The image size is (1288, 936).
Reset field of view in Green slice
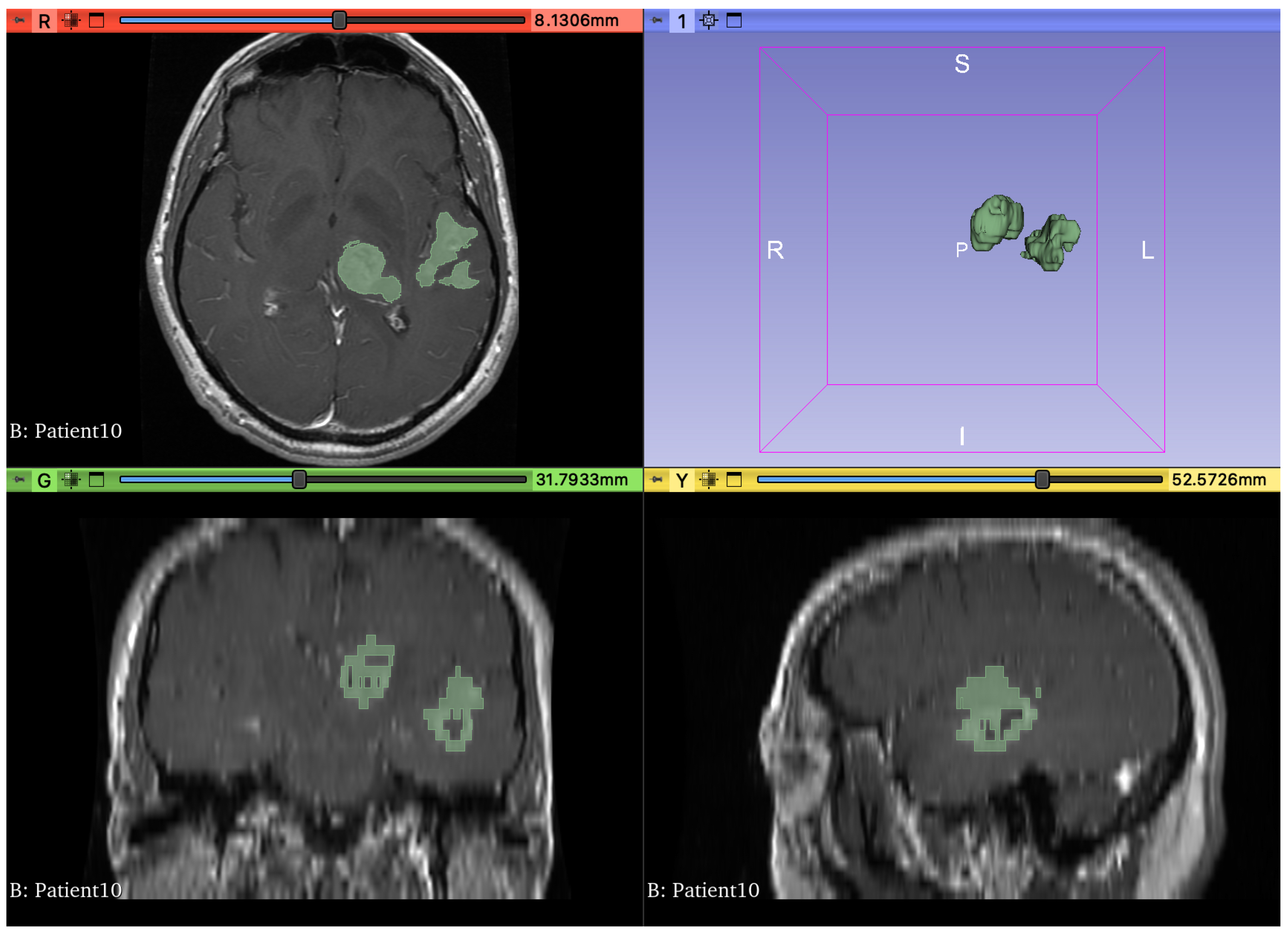click(71, 480)
